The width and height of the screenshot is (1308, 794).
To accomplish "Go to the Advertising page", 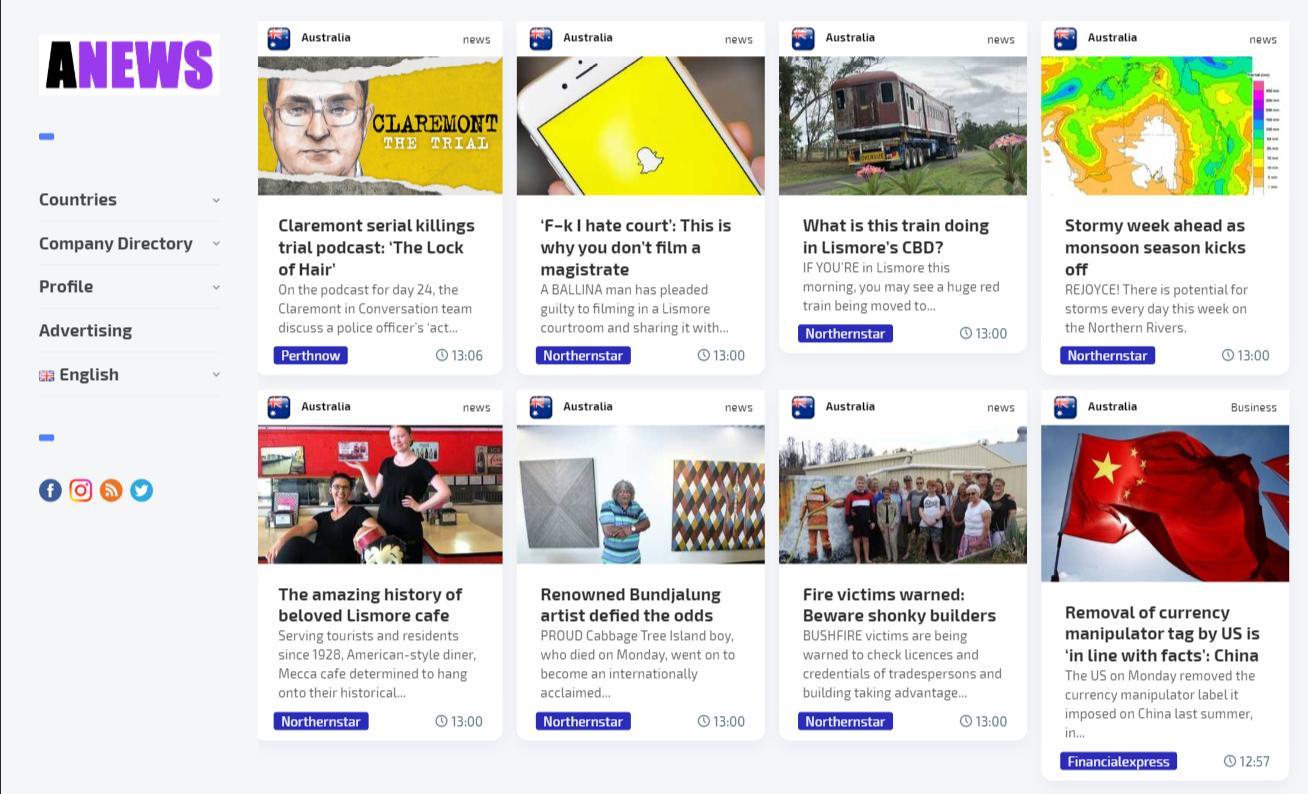I will coord(85,330).
